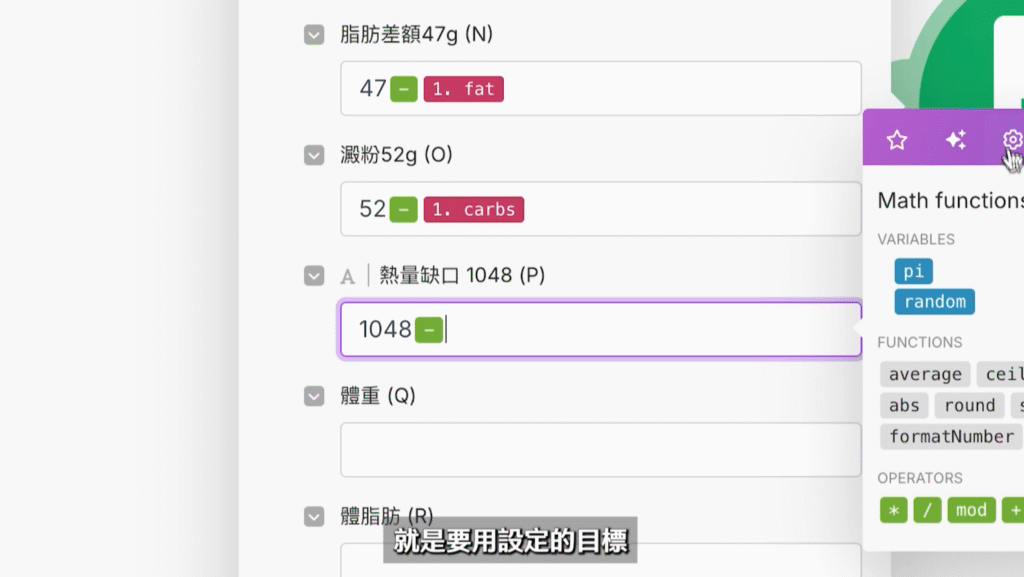Viewport: 1024px width, 577px height.
Task: Collapse the 體脂肪 (R) field chevron
Action: [314, 517]
